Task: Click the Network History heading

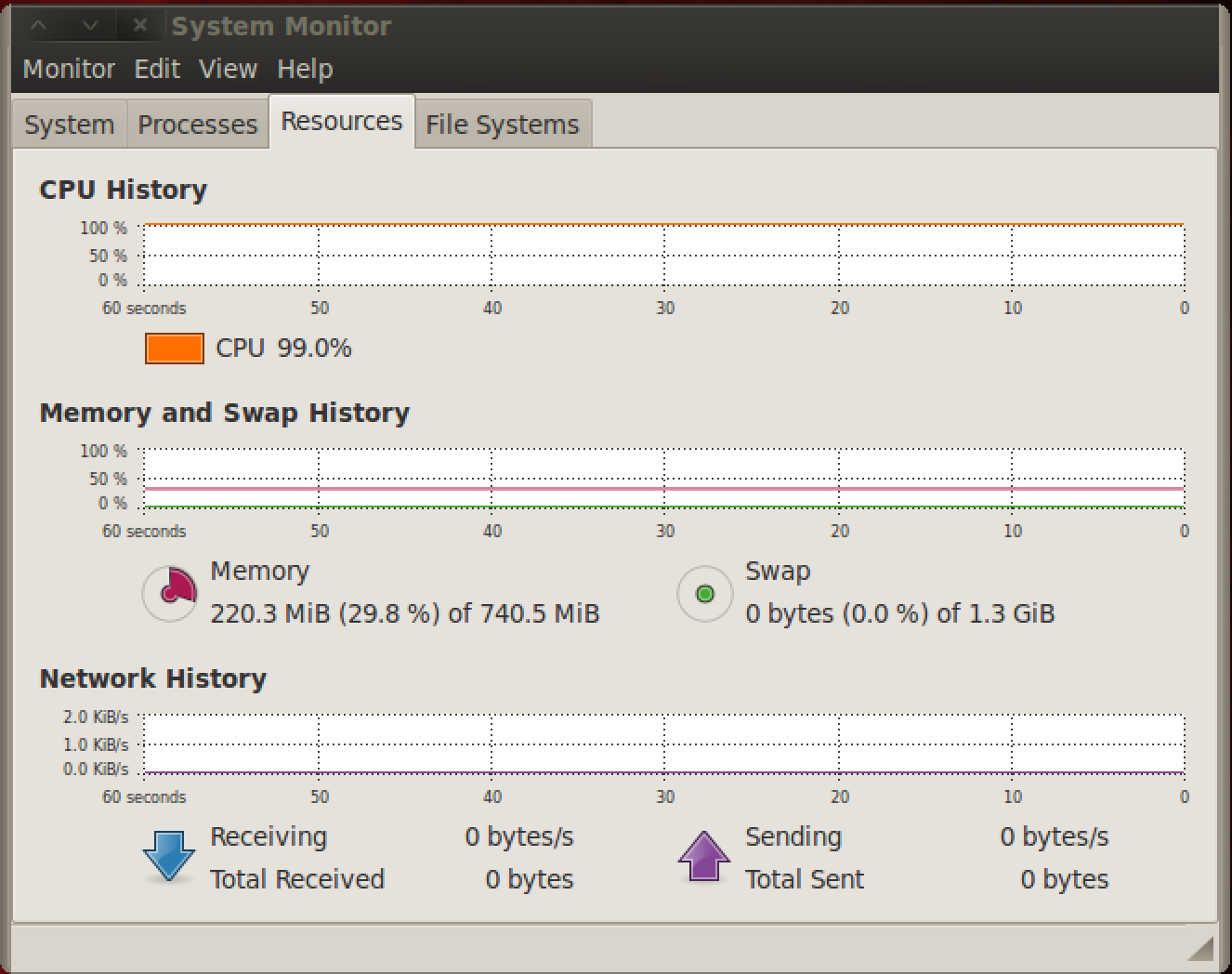Action: (153, 678)
